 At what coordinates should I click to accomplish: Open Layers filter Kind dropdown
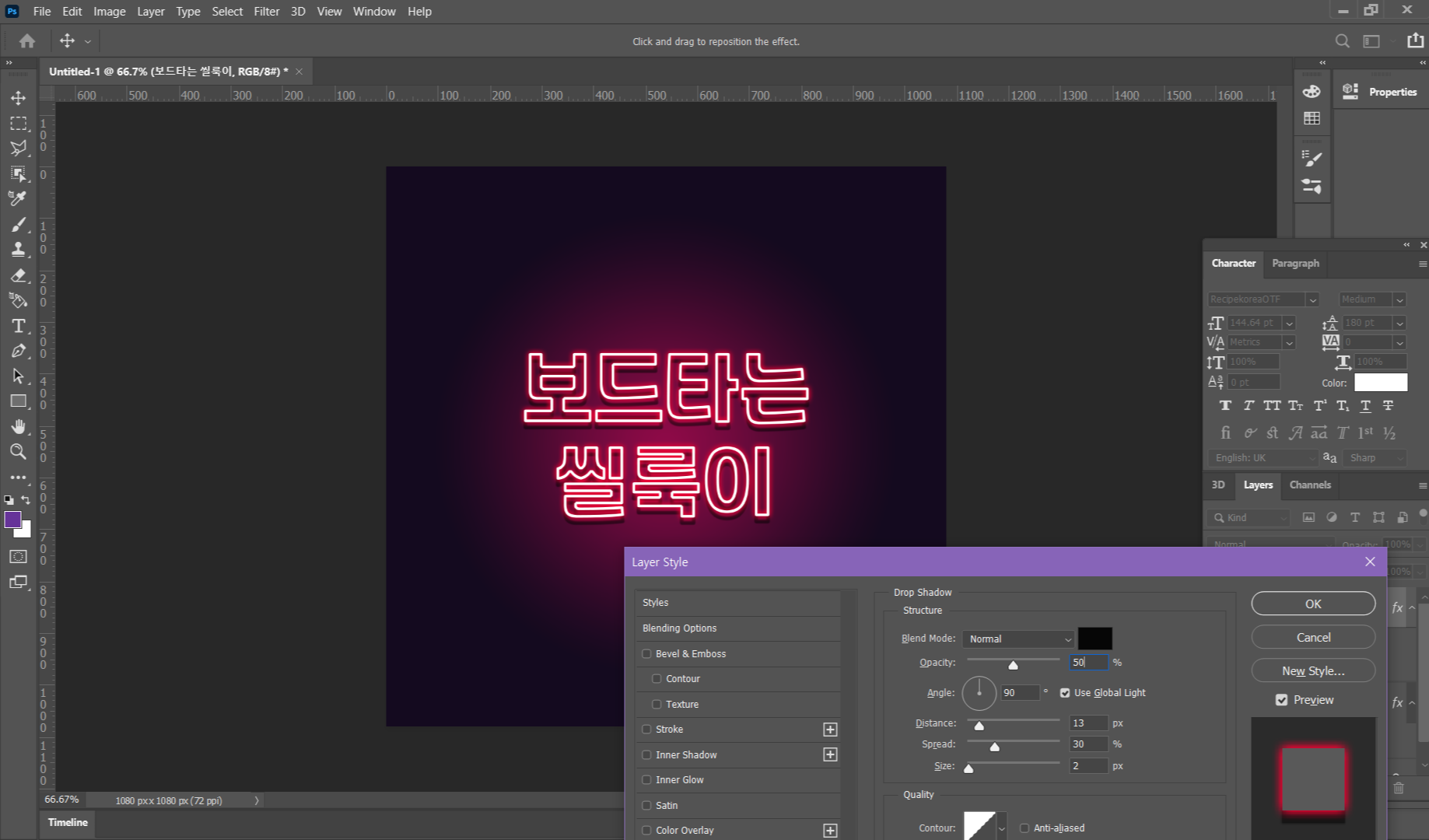point(1249,517)
